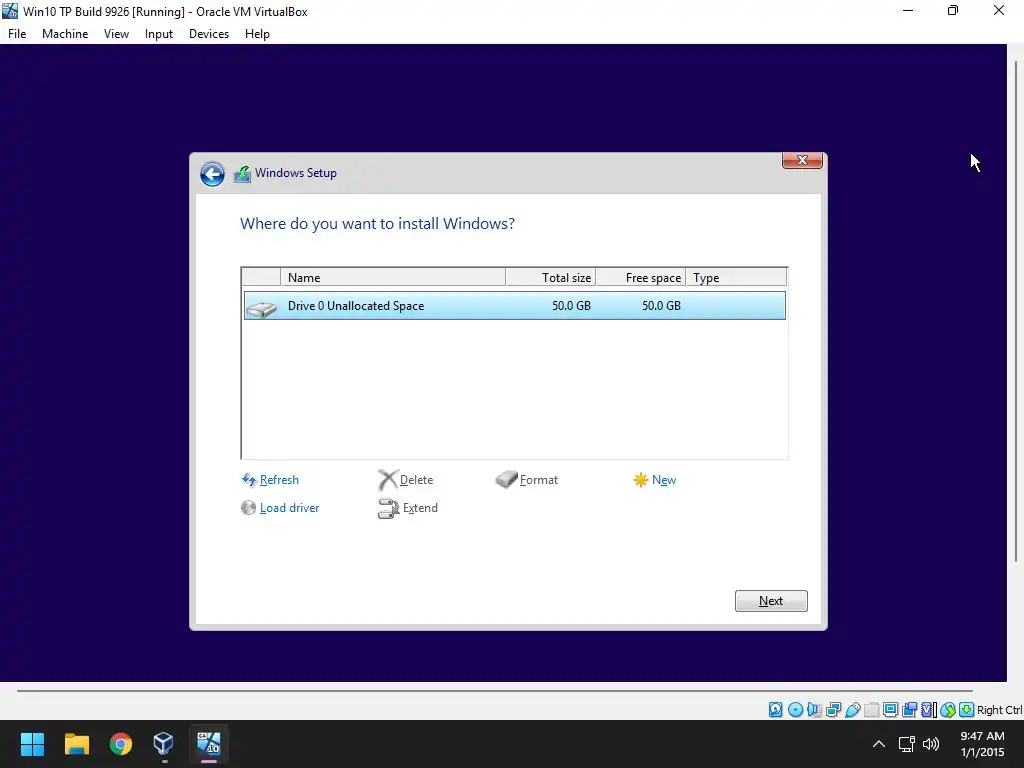
Task: Open File Explorer from the taskbar
Action: pyautogui.click(x=76, y=744)
